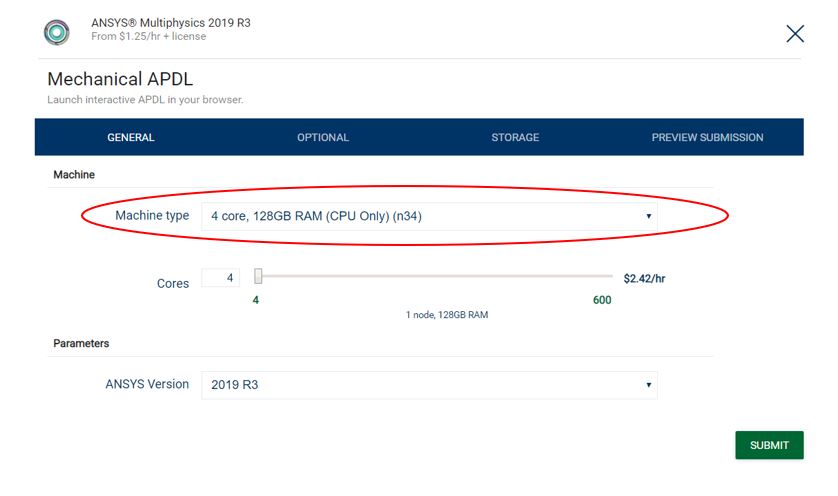Click the '1 node, 128GB RAM' text
Image resolution: width=838 pixels, height=496 pixels.
coord(447,315)
